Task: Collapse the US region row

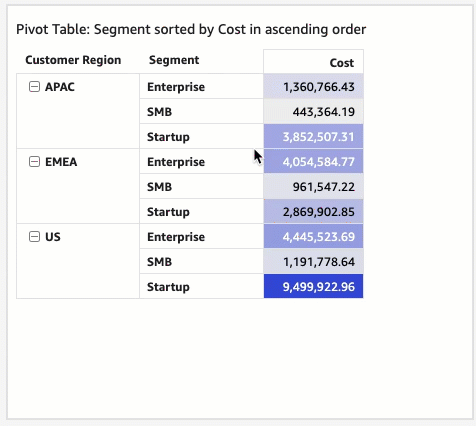Action: (x=34, y=237)
